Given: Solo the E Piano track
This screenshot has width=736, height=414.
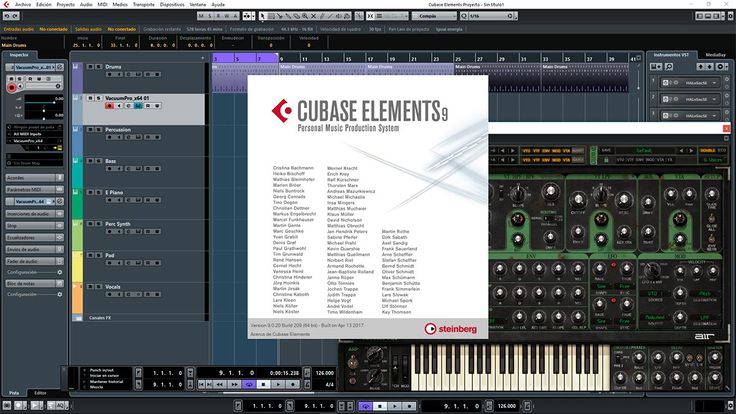Looking at the screenshot, I should (x=99, y=192).
